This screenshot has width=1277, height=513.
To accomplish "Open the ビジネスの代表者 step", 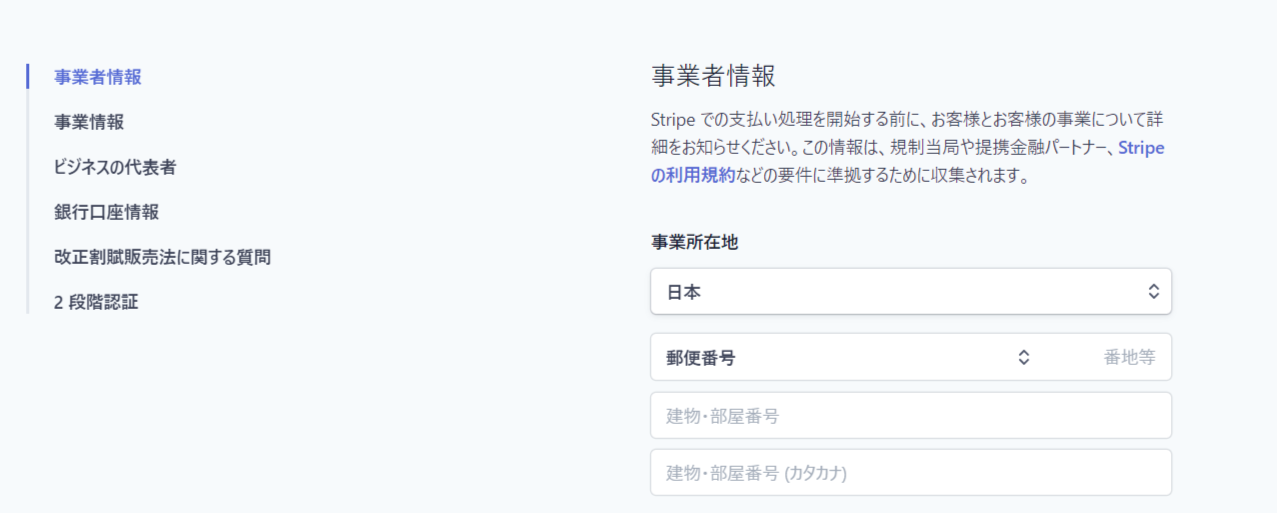I will 115,167.
